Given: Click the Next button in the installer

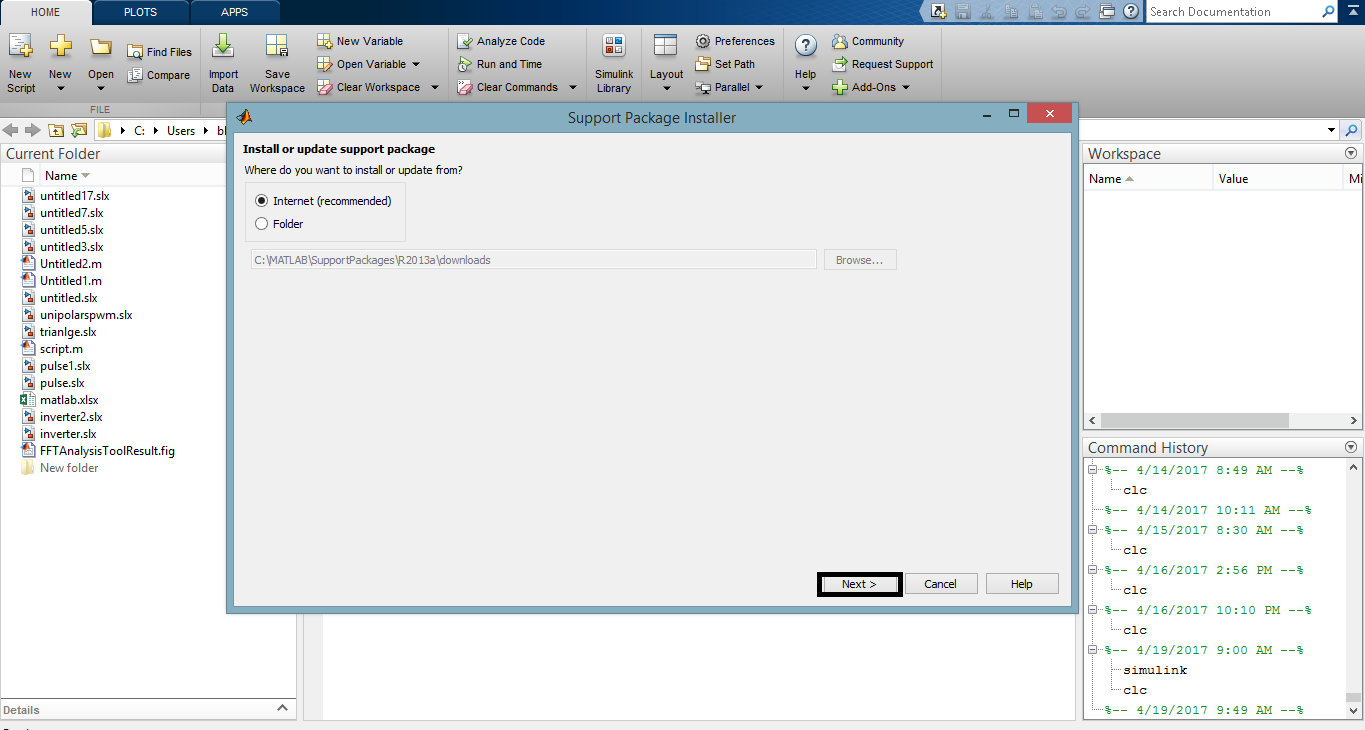Looking at the screenshot, I should tap(858, 583).
